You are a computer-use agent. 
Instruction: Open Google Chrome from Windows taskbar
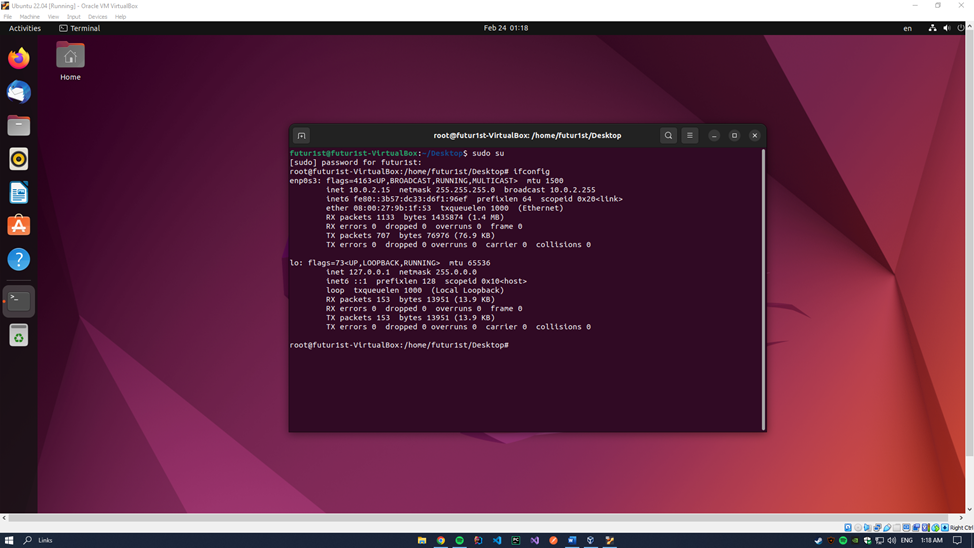tap(440, 541)
